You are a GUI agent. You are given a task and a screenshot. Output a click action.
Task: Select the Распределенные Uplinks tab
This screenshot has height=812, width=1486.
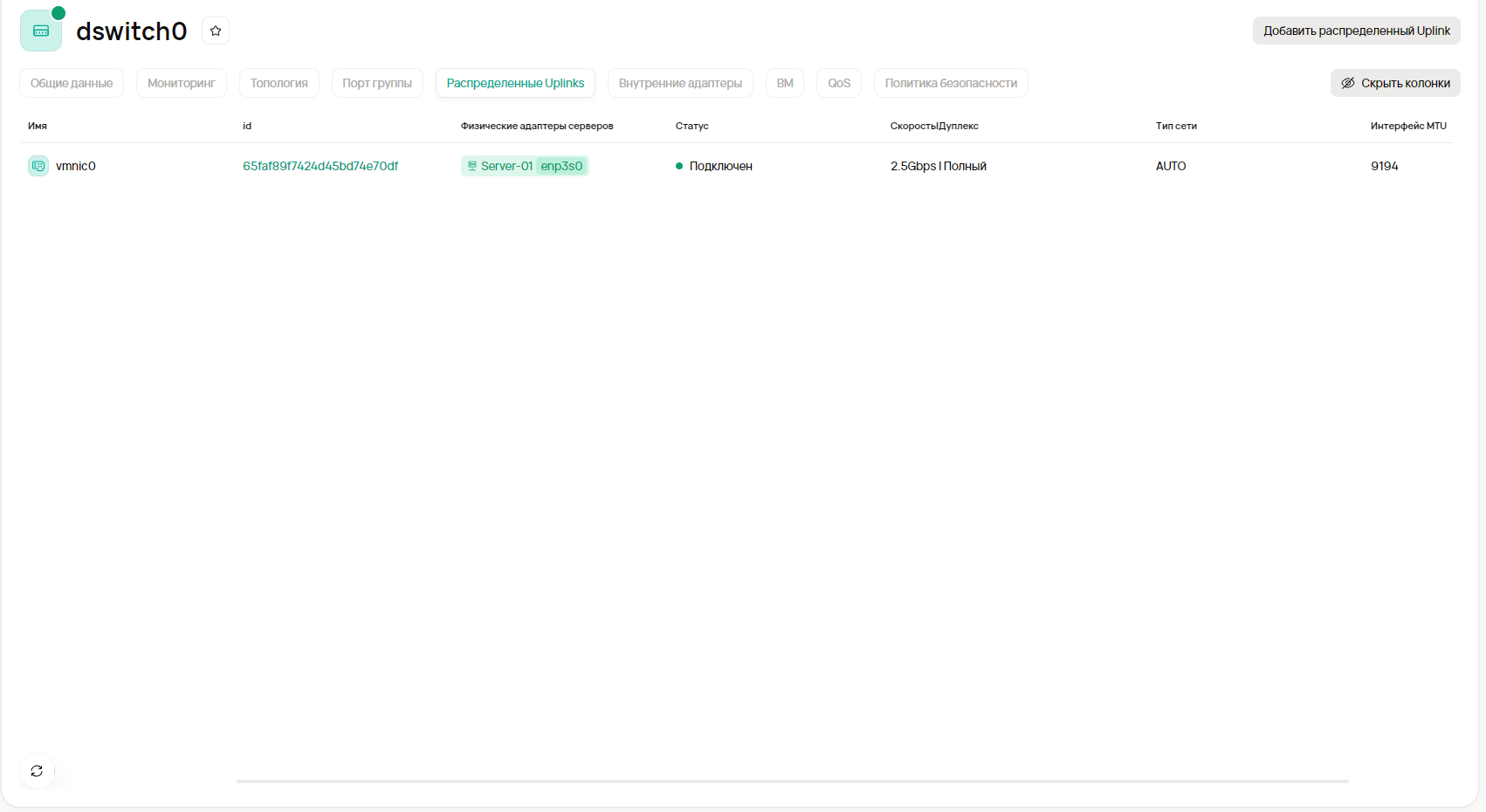515,83
